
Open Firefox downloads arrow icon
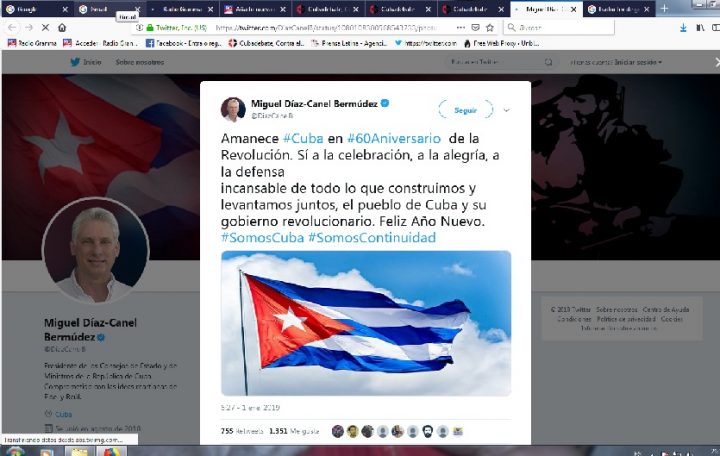point(683,28)
